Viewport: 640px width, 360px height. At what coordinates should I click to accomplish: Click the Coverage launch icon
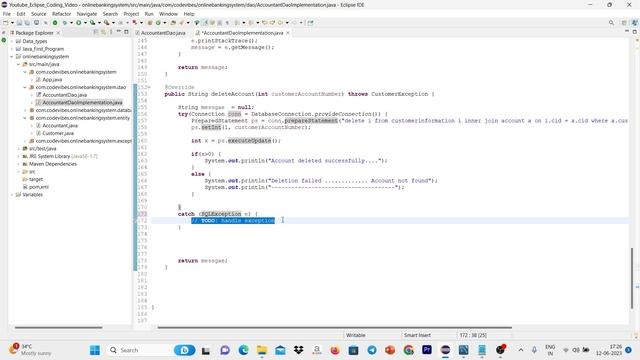pos(93,23)
